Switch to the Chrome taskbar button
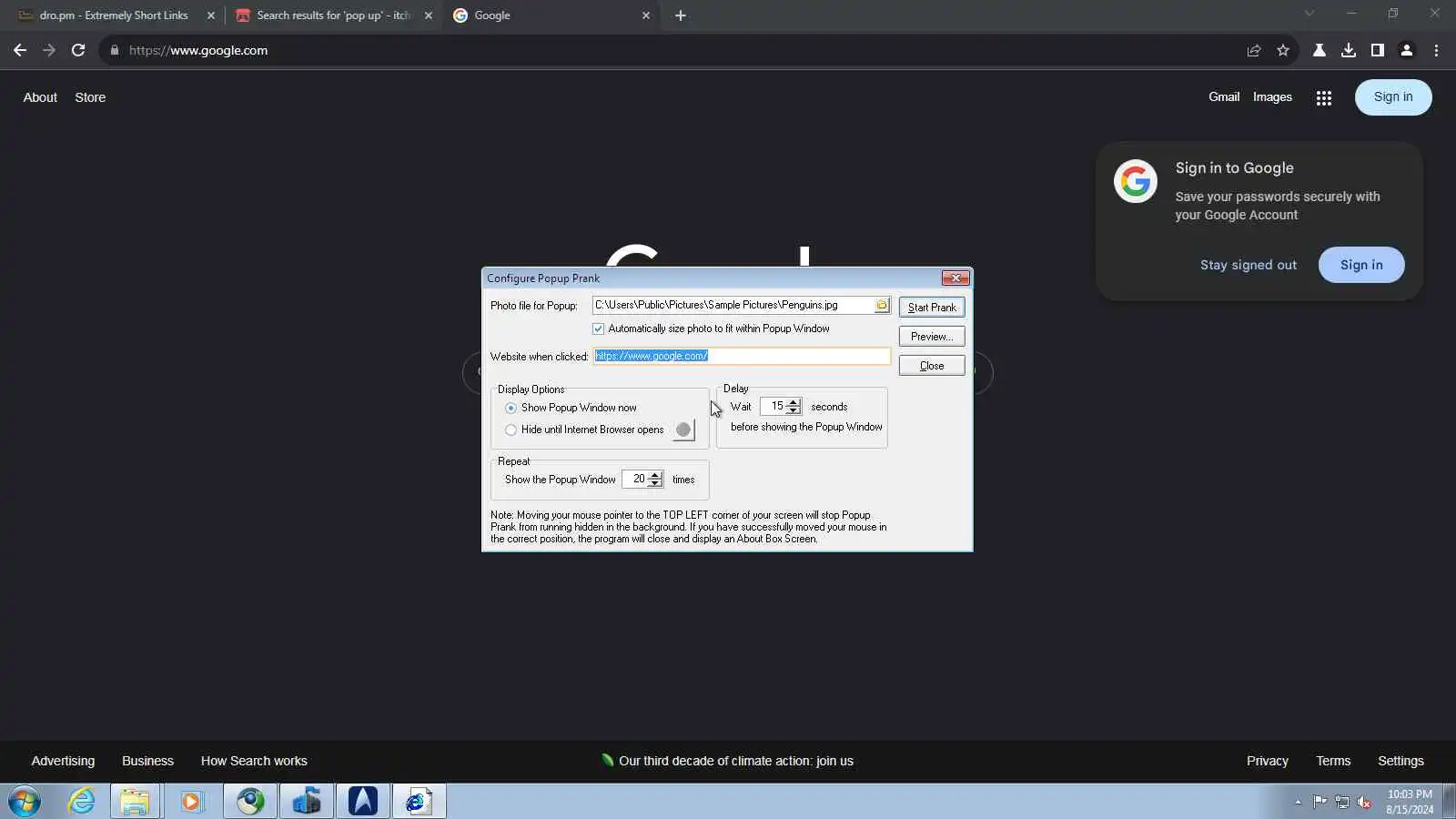Screen dimensions: 1456x819 tap(250, 802)
